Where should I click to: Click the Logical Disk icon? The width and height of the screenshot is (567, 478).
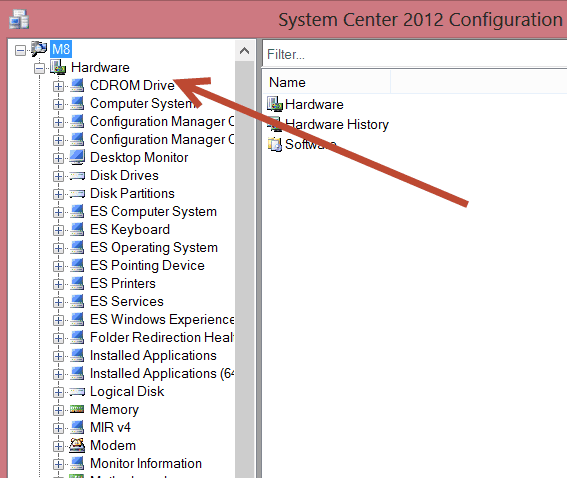(77, 392)
